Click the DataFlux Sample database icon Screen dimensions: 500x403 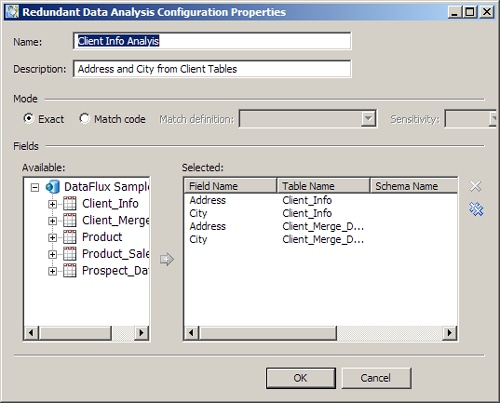tap(53, 187)
